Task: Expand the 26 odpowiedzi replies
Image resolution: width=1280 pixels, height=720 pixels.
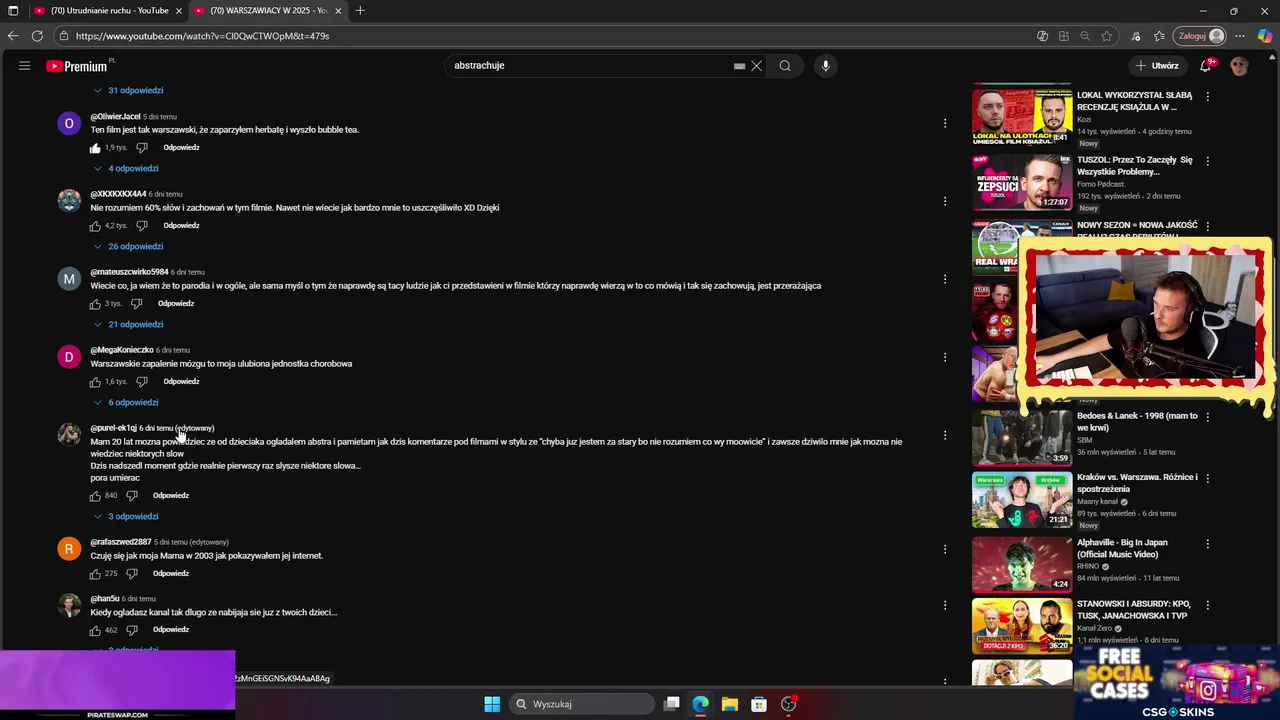Action: click(128, 246)
